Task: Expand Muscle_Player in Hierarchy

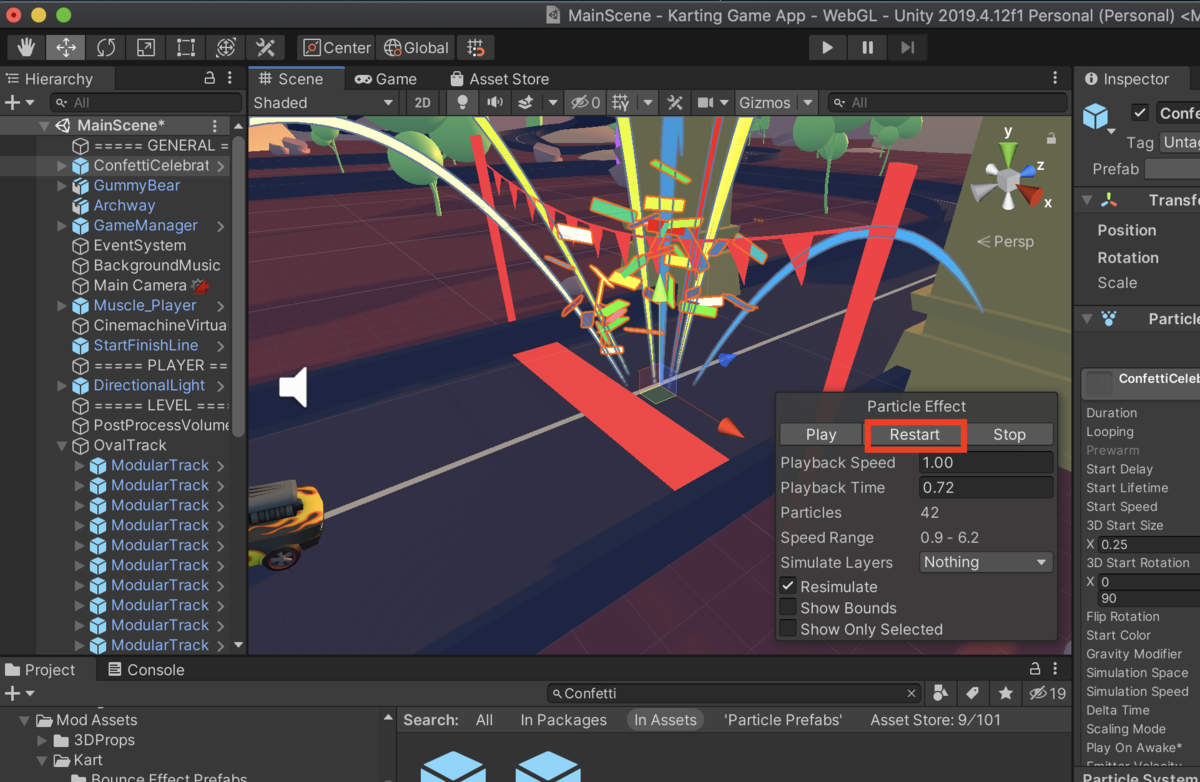Action: tap(63, 305)
